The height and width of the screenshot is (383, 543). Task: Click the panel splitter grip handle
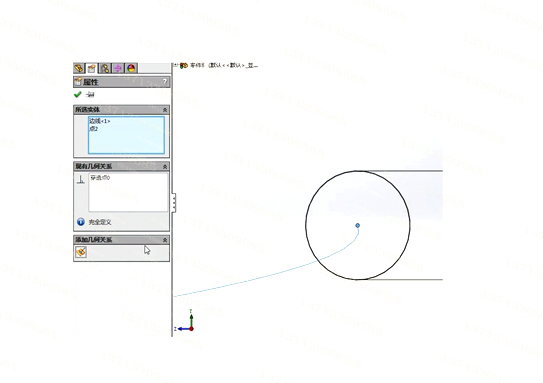174,203
